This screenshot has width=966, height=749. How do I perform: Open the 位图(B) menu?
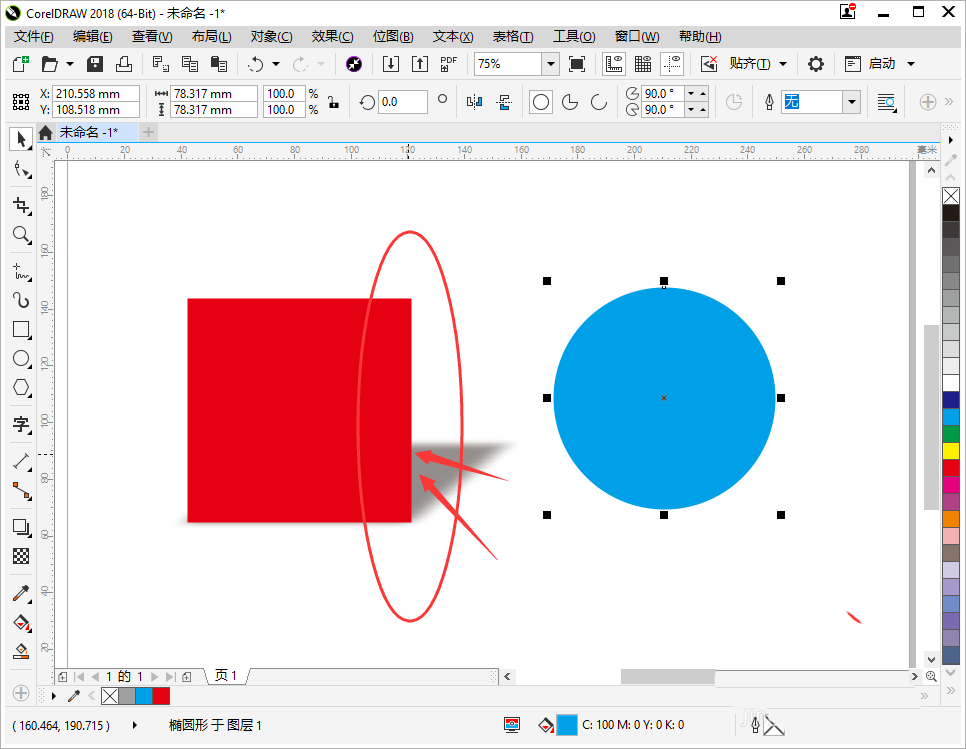tap(393, 36)
